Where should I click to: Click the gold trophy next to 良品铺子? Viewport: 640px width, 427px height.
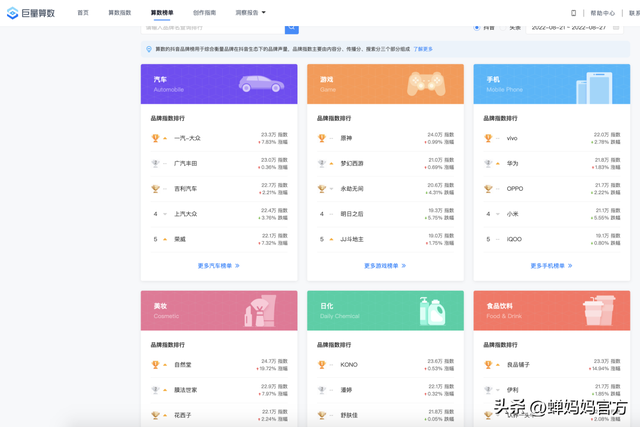click(488, 365)
